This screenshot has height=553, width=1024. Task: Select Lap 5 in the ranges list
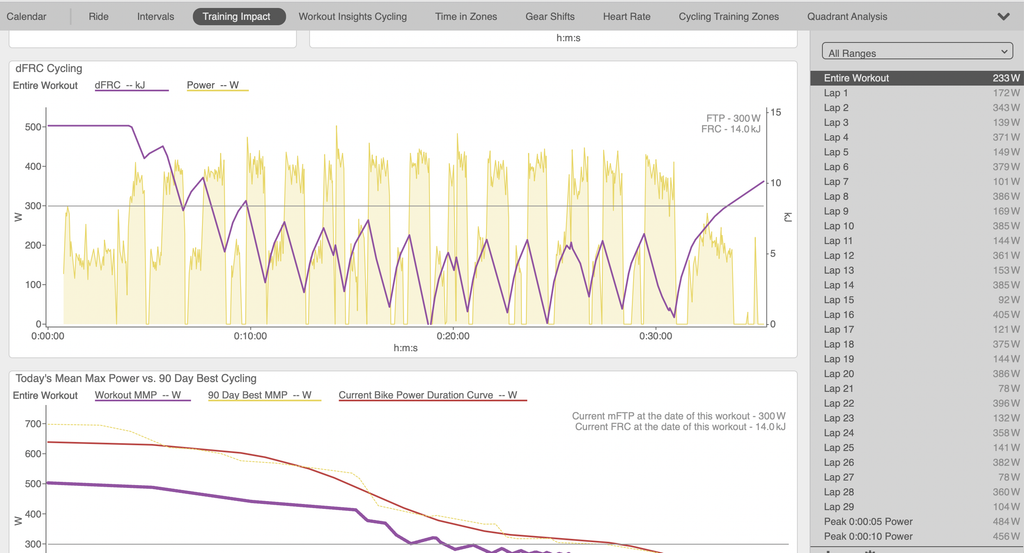click(x=917, y=152)
